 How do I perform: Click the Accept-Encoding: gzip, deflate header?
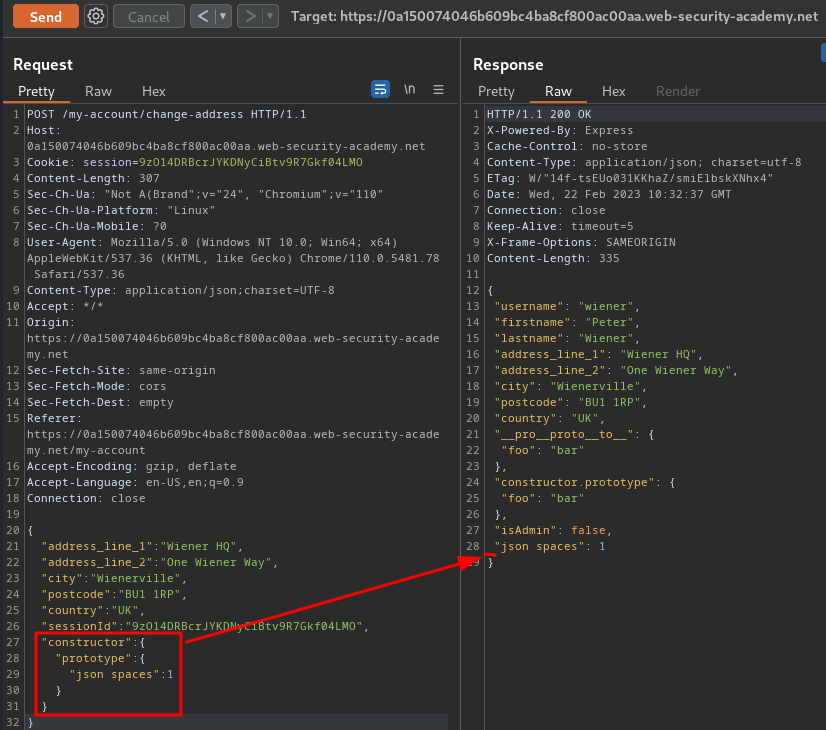coord(132,466)
